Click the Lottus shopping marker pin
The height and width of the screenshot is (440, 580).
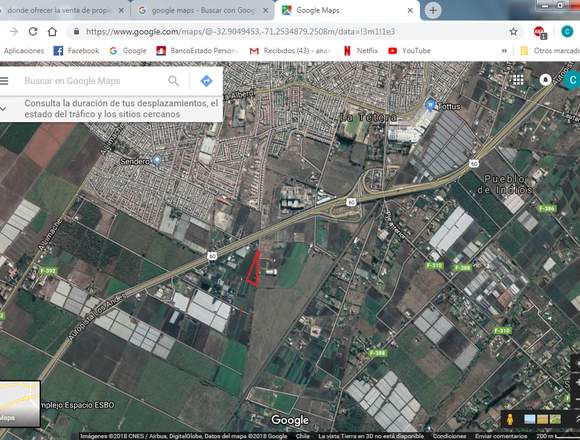pos(430,104)
